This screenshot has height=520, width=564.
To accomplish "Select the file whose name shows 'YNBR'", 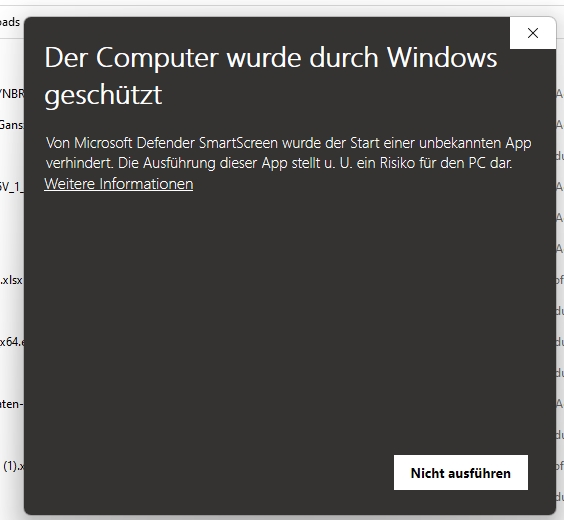I will [x=12, y=93].
